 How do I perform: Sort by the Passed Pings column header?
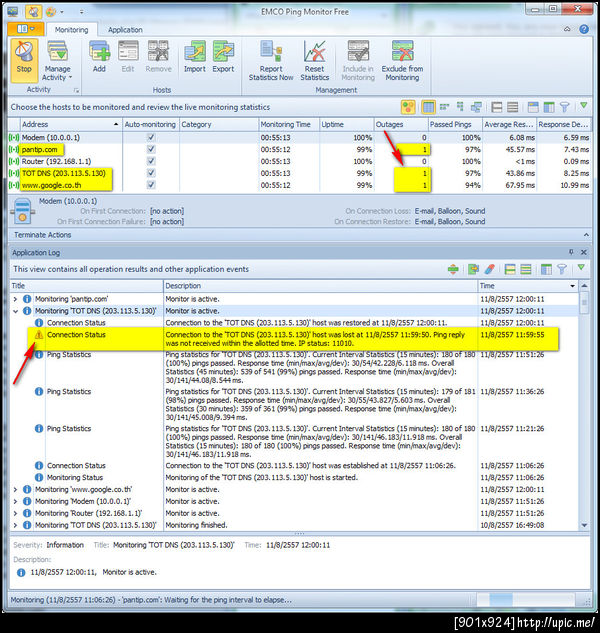(x=455, y=124)
